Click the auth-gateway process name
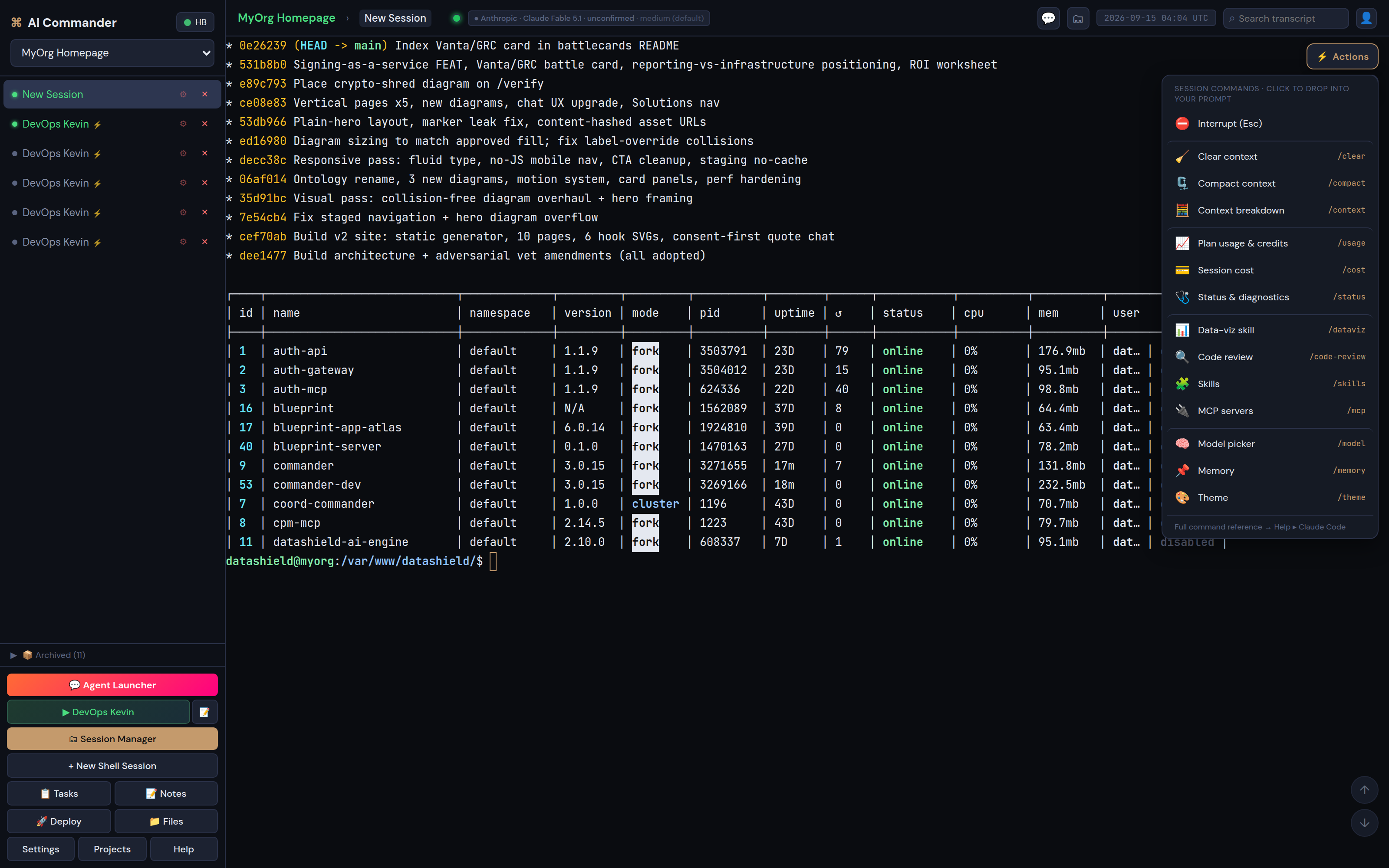The image size is (1389, 868). point(313,370)
